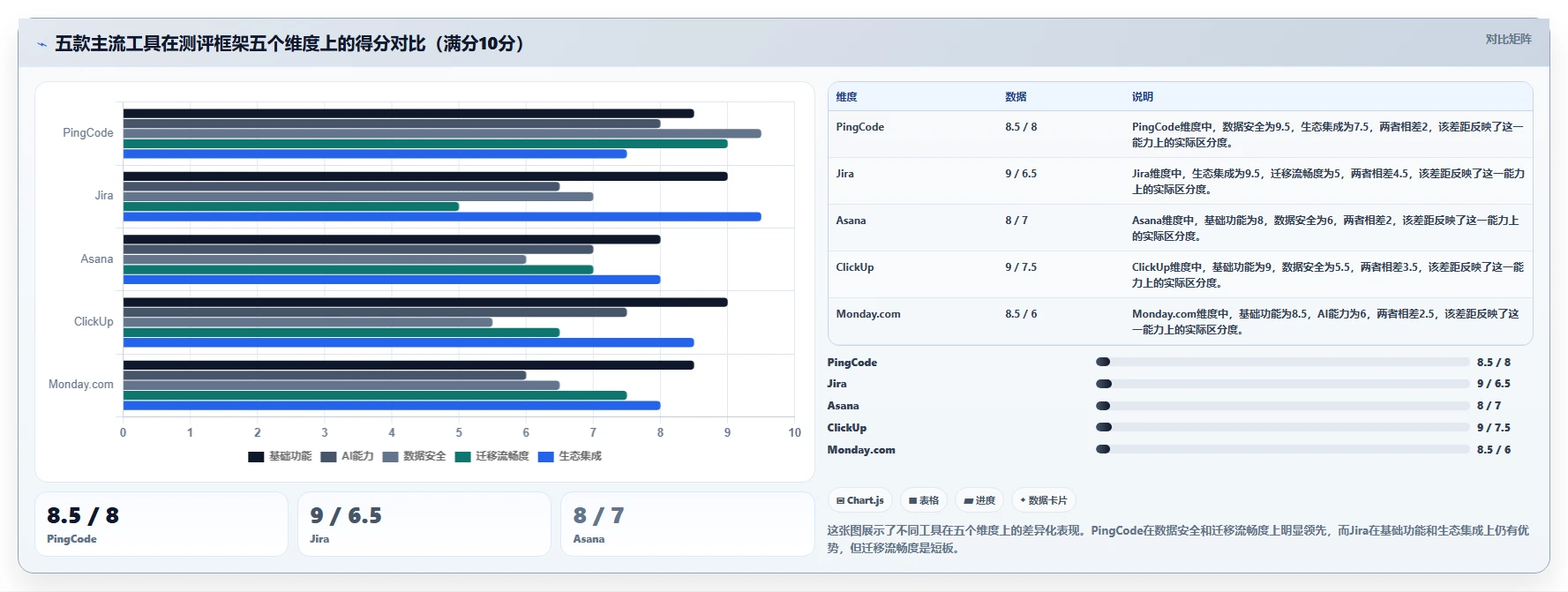Click the chart title heading text

(293, 43)
